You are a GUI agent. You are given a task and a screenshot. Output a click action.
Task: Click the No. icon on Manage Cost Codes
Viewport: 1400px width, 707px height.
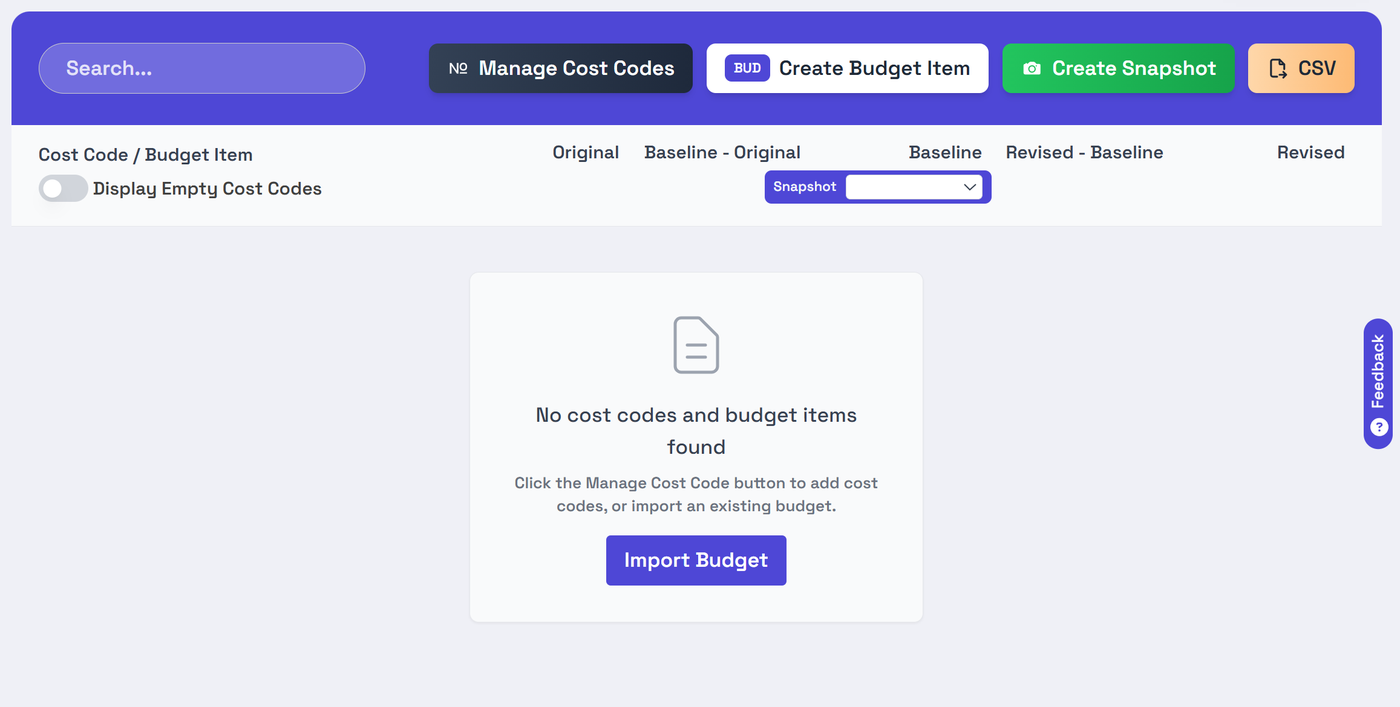coord(458,69)
